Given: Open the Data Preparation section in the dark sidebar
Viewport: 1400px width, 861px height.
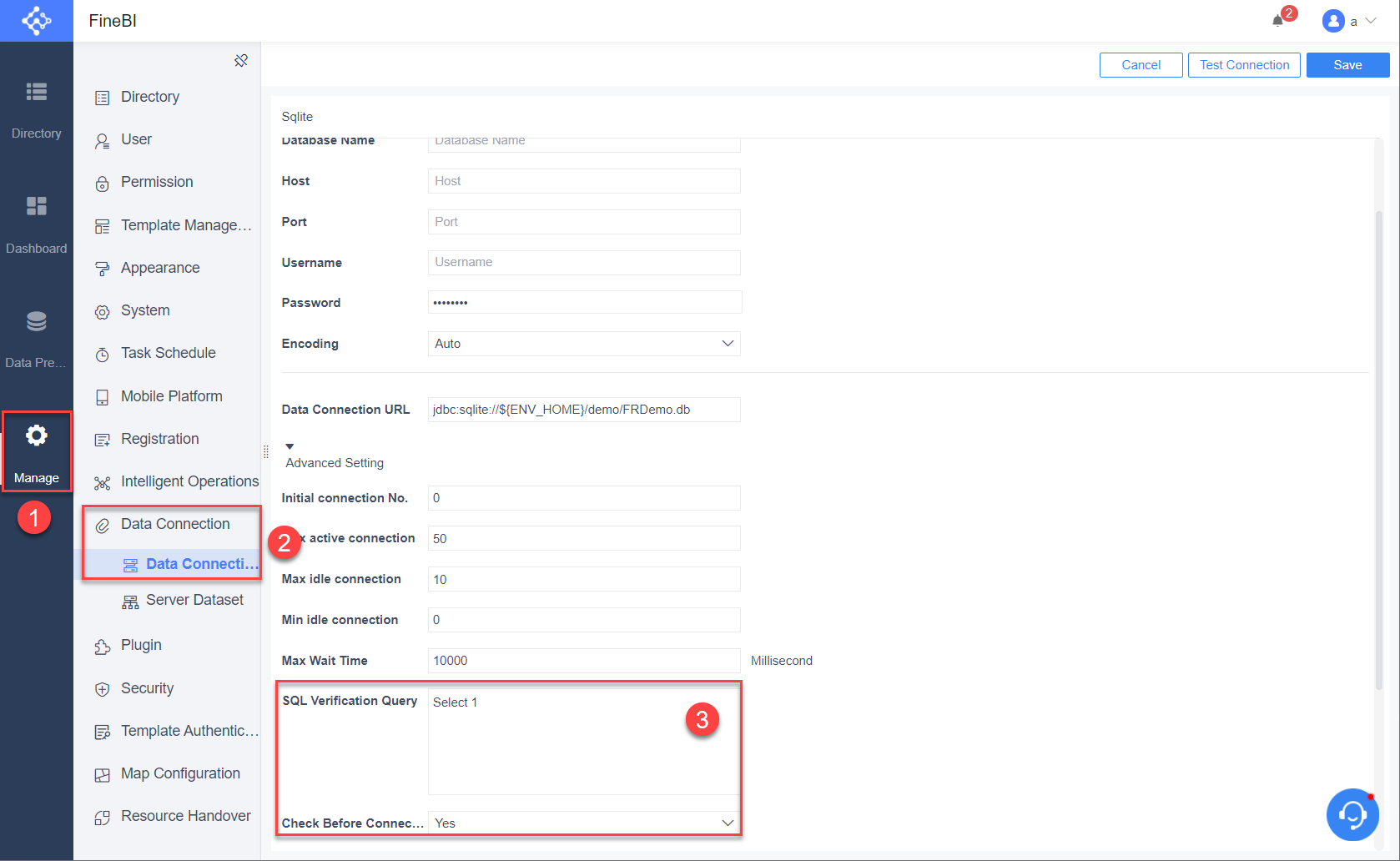Looking at the screenshot, I should coord(36,339).
